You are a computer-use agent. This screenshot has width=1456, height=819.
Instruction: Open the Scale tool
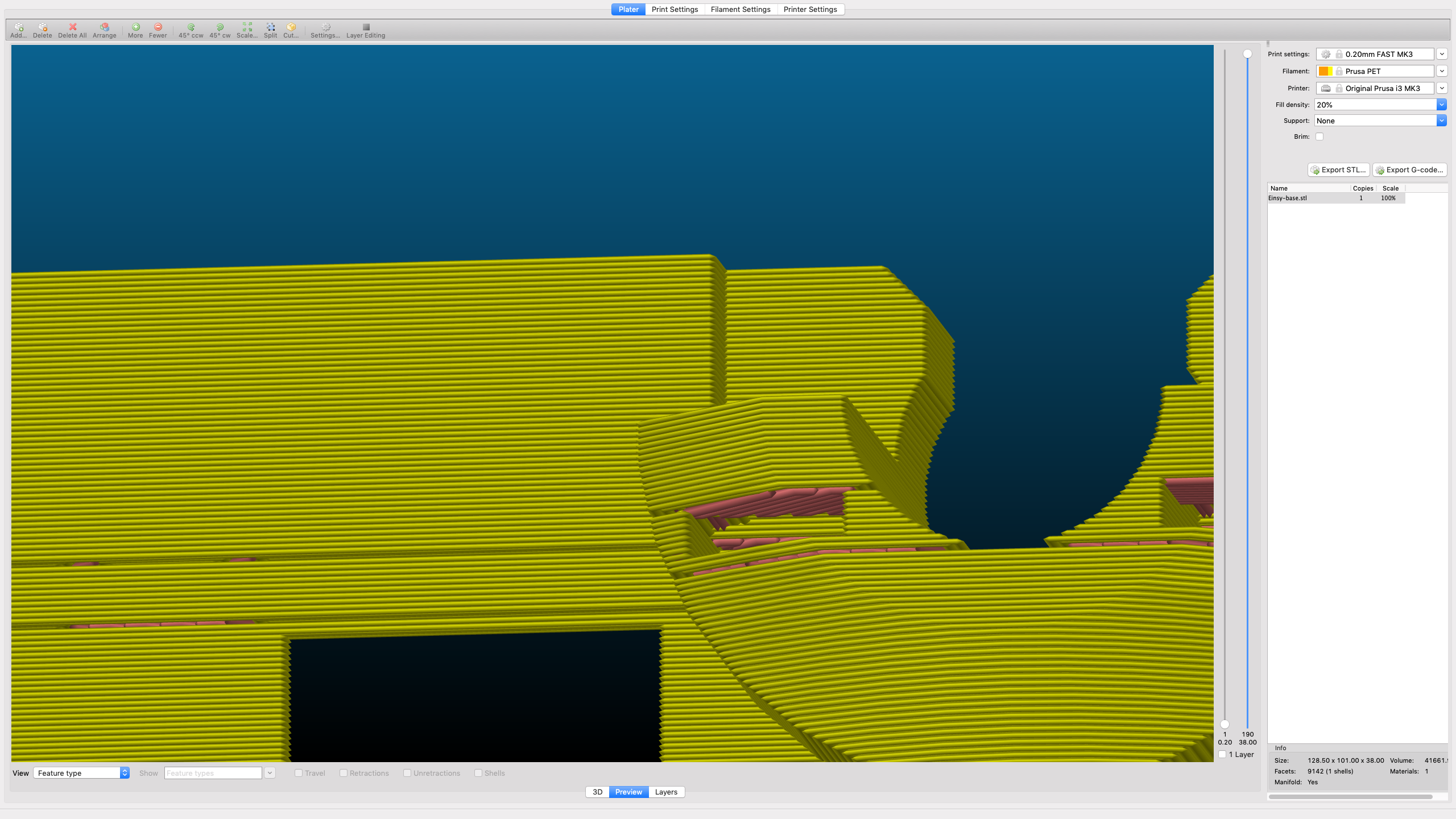coord(247,30)
